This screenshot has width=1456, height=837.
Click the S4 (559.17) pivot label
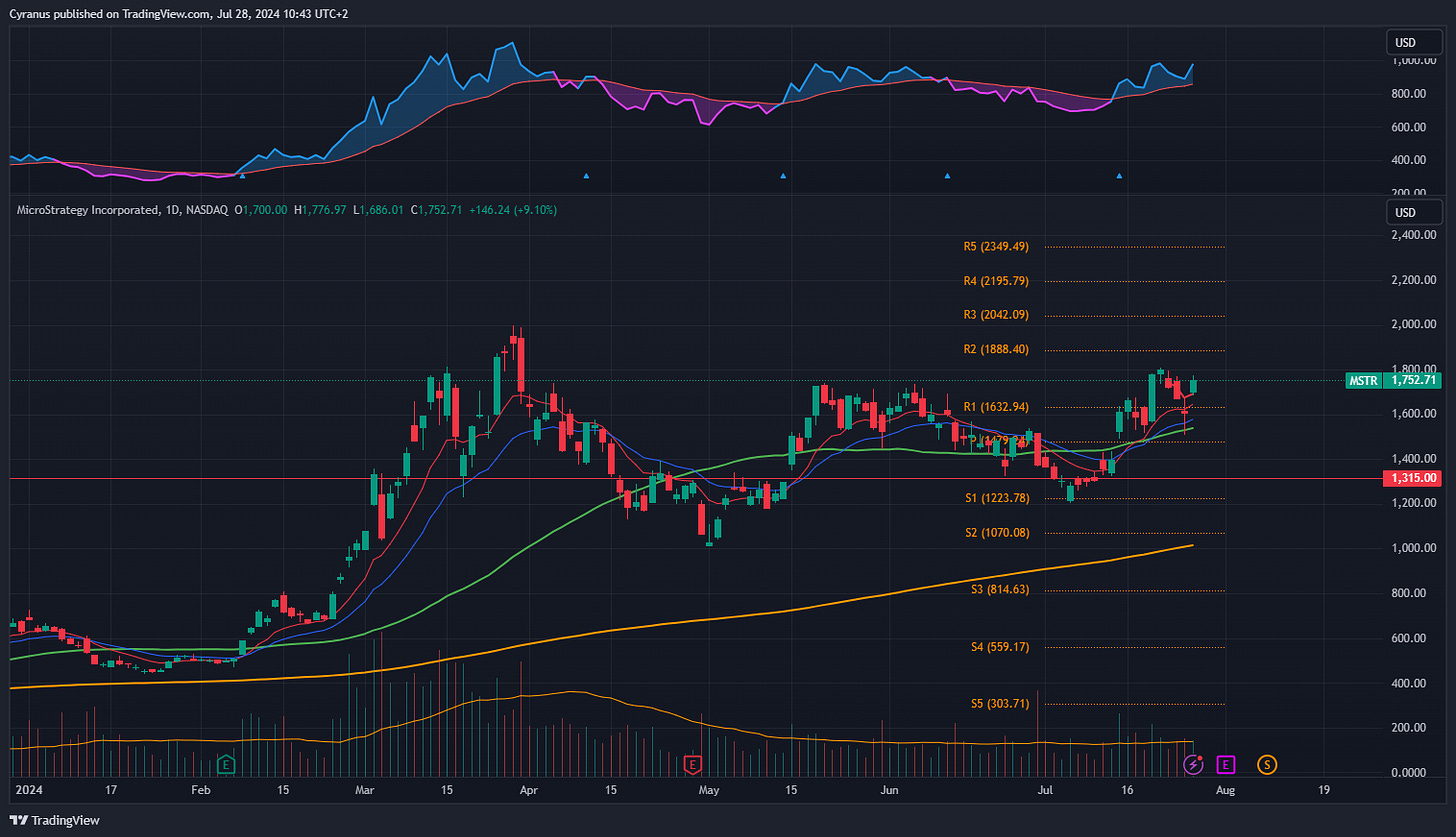coord(1000,647)
